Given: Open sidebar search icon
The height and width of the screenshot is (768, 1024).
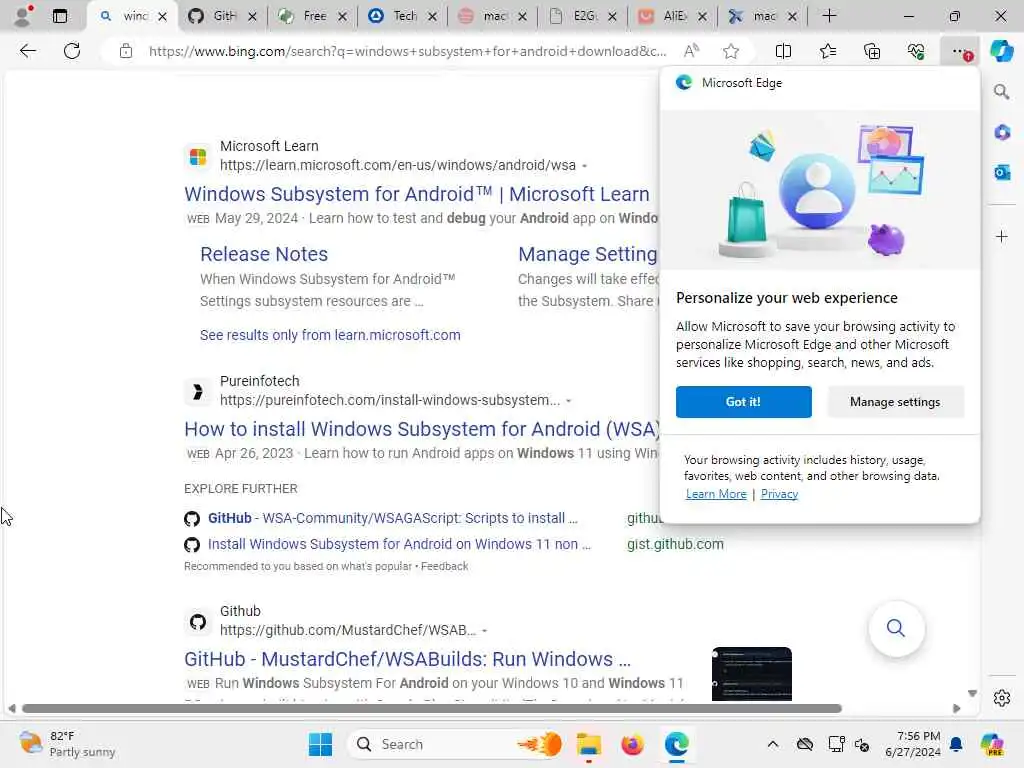Looking at the screenshot, I should click(x=1002, y=92).
